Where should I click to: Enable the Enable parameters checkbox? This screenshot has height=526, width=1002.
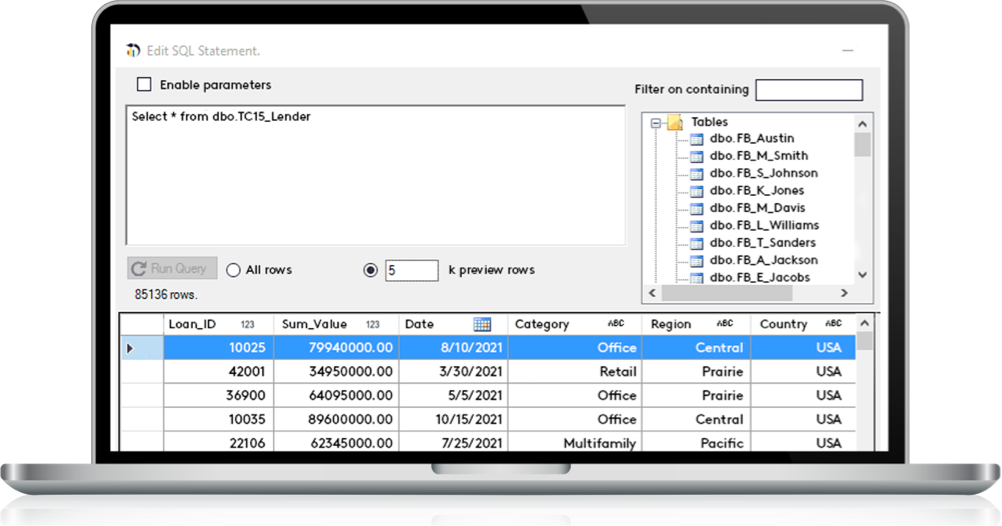pos(144,85)
